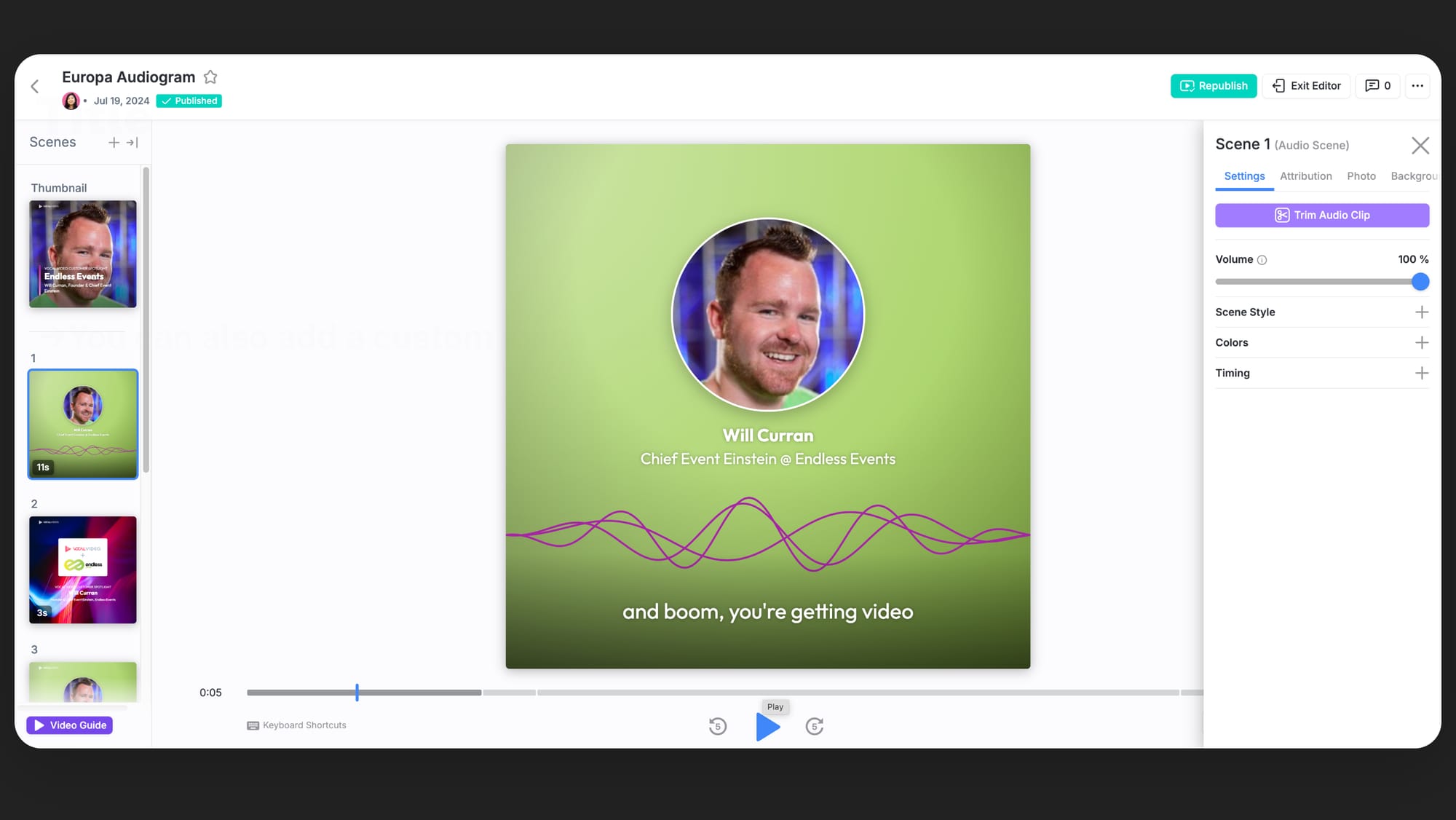Viewport: 1456px width, 820px height.
Task: Skip forward 5 seconds
Action: pyautogui.click(x=814, y=726)
